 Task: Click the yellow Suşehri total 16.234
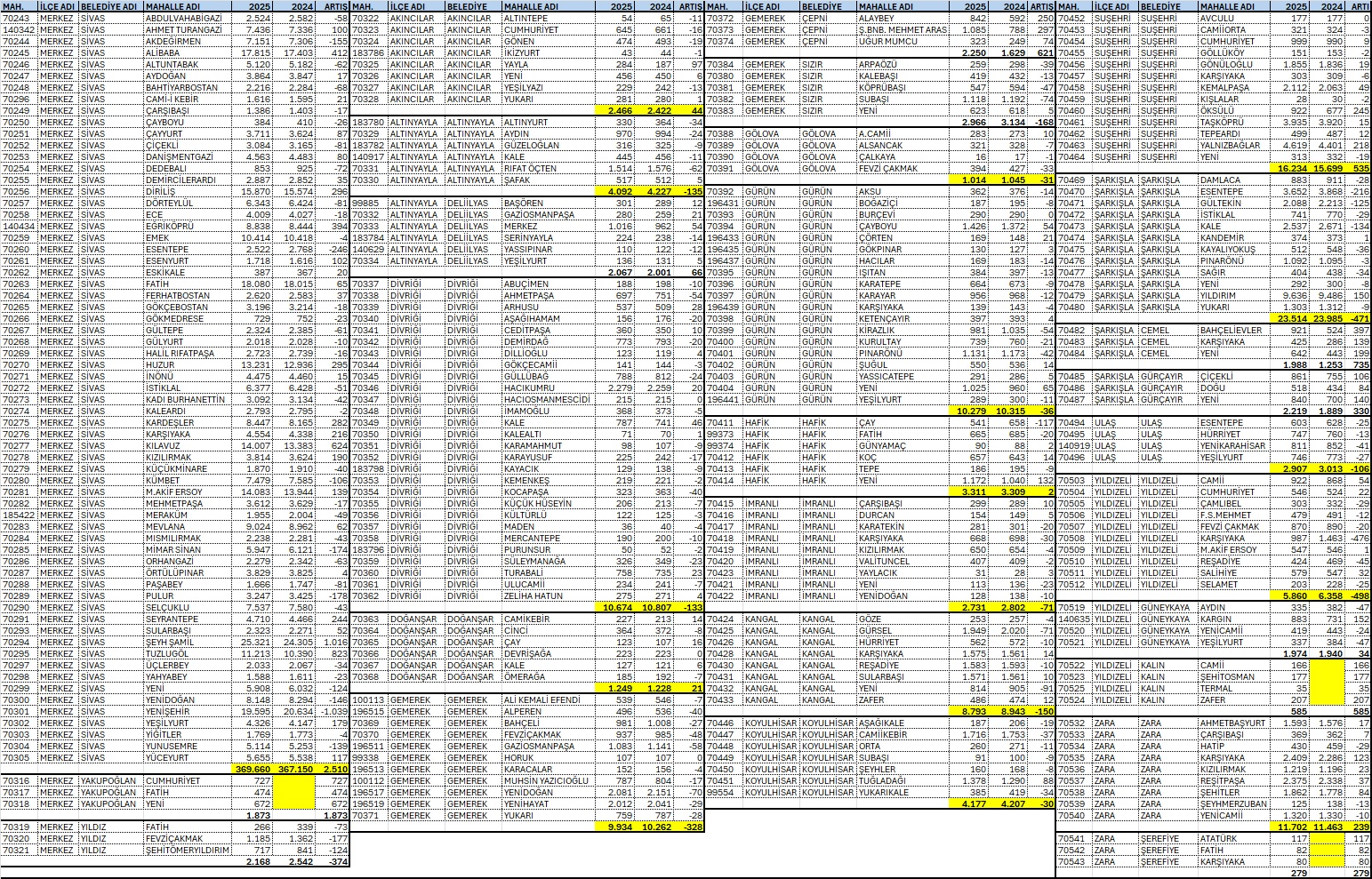[x=1289, y=168]
